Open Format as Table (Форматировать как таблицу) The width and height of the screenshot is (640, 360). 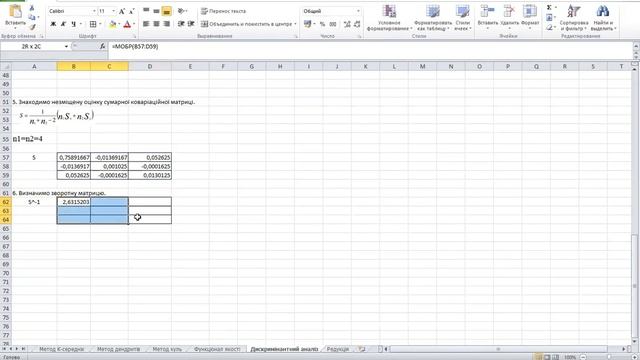[x=433, y=18]
